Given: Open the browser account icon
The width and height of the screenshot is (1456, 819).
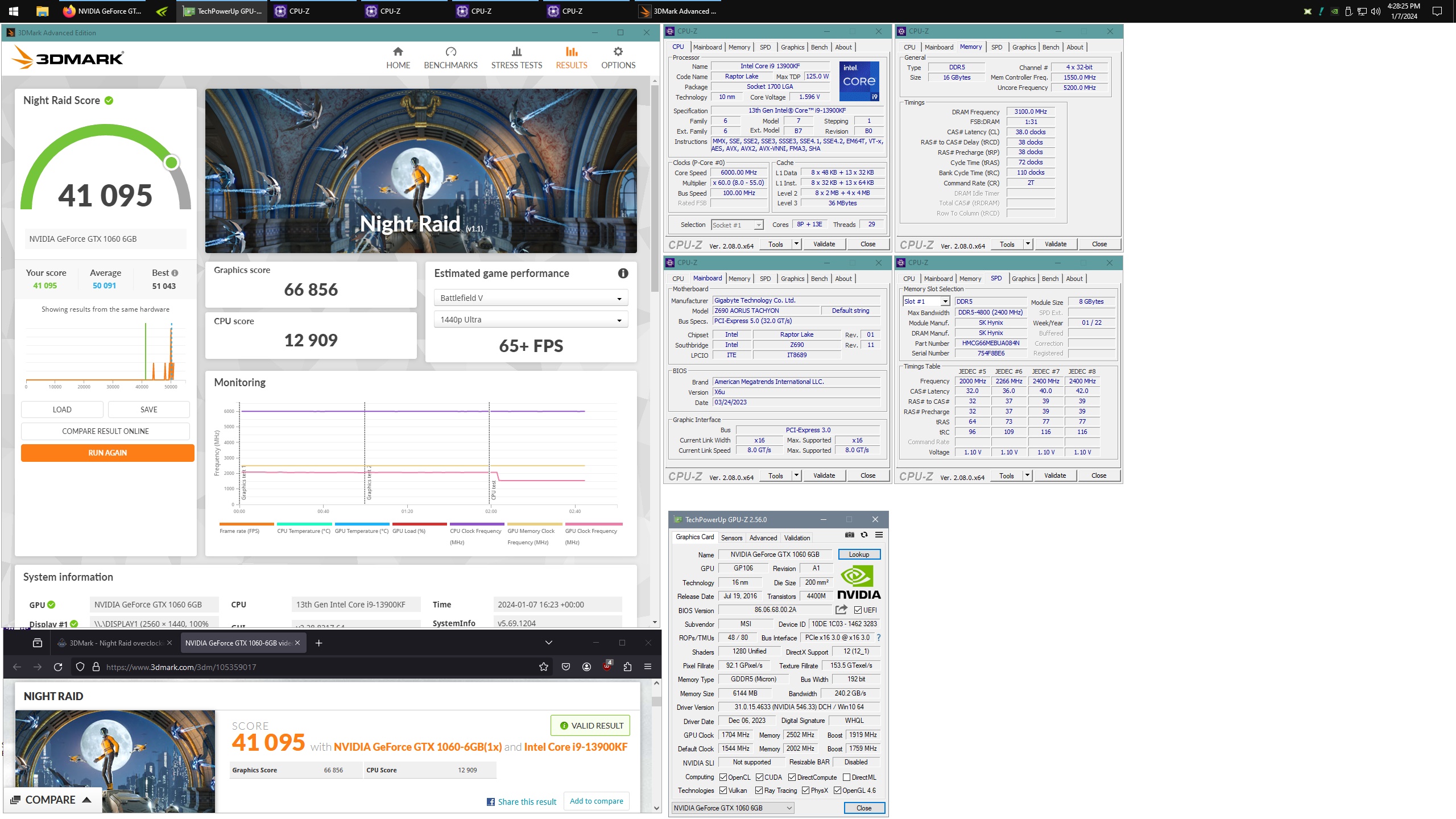Looking at the screenshot, I should (587, 667).
